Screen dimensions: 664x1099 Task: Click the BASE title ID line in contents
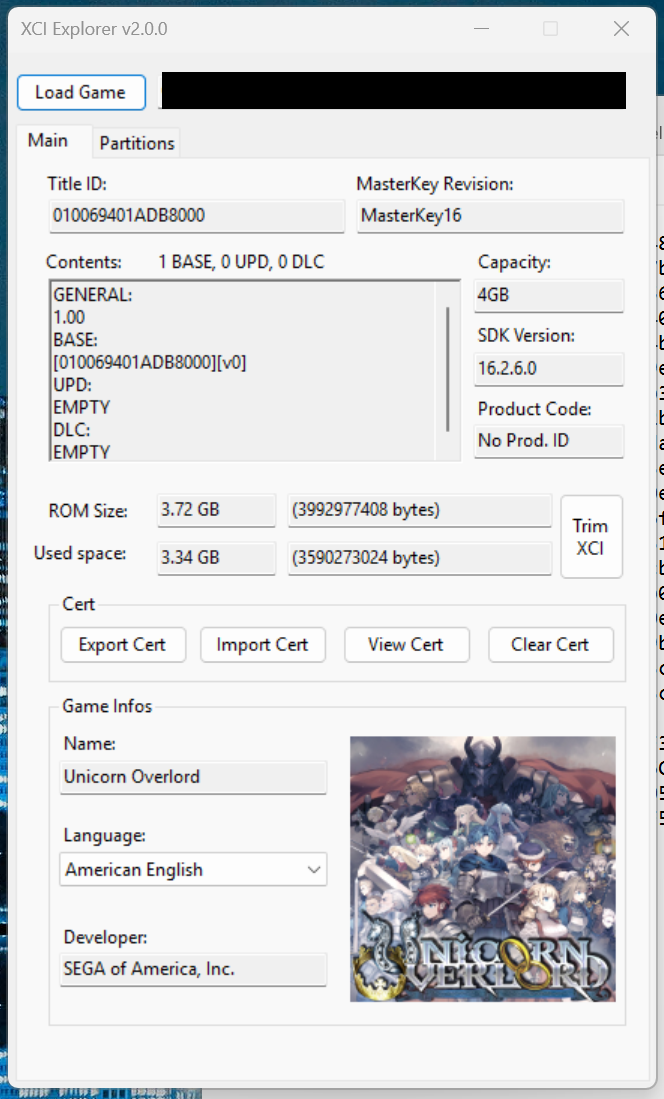pos(149,362)
